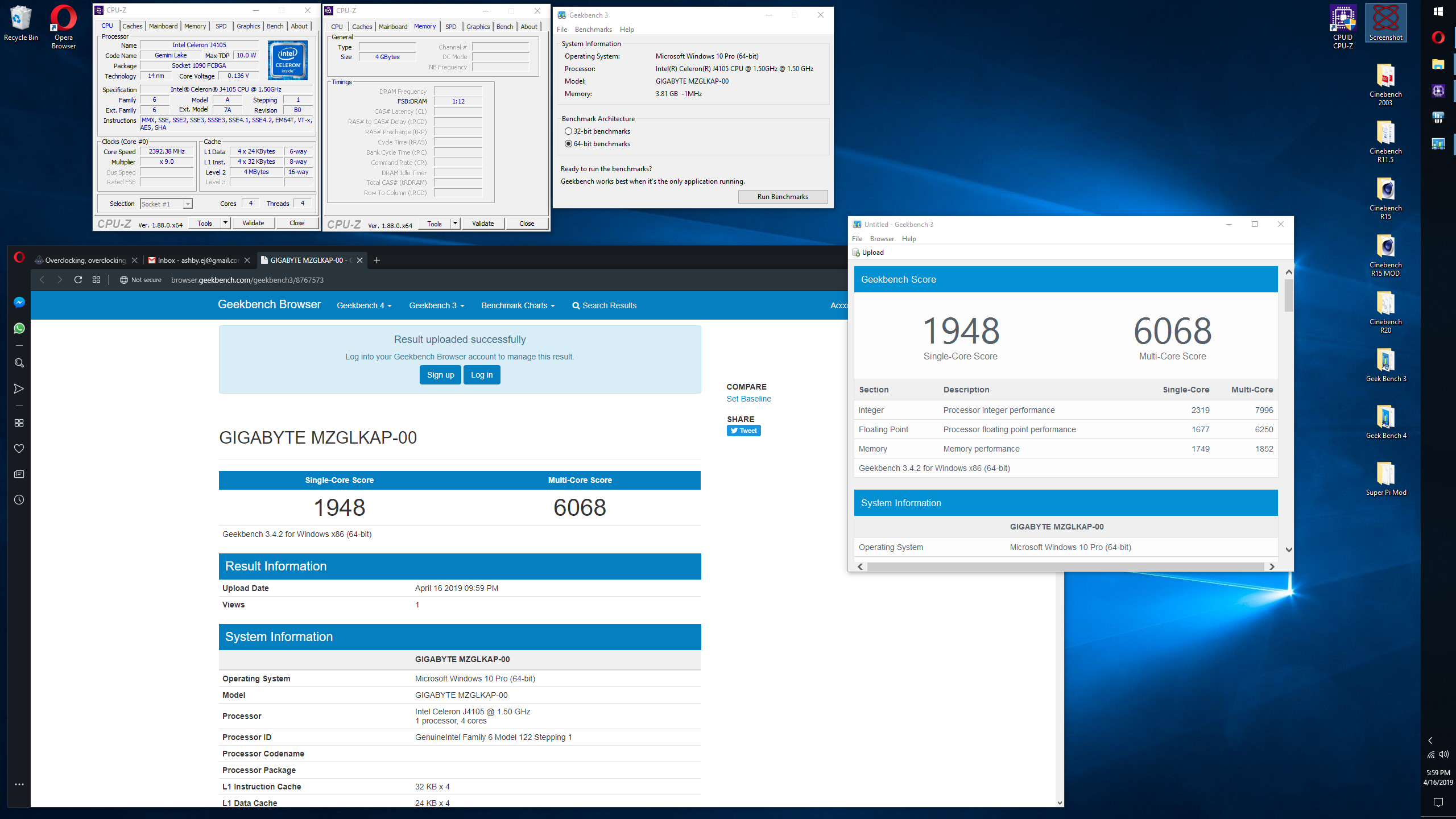Click vertical scrollbar thumb in Geekbench results
The width and height of the screenshot is (1456, 819).
click(1289, 295)
